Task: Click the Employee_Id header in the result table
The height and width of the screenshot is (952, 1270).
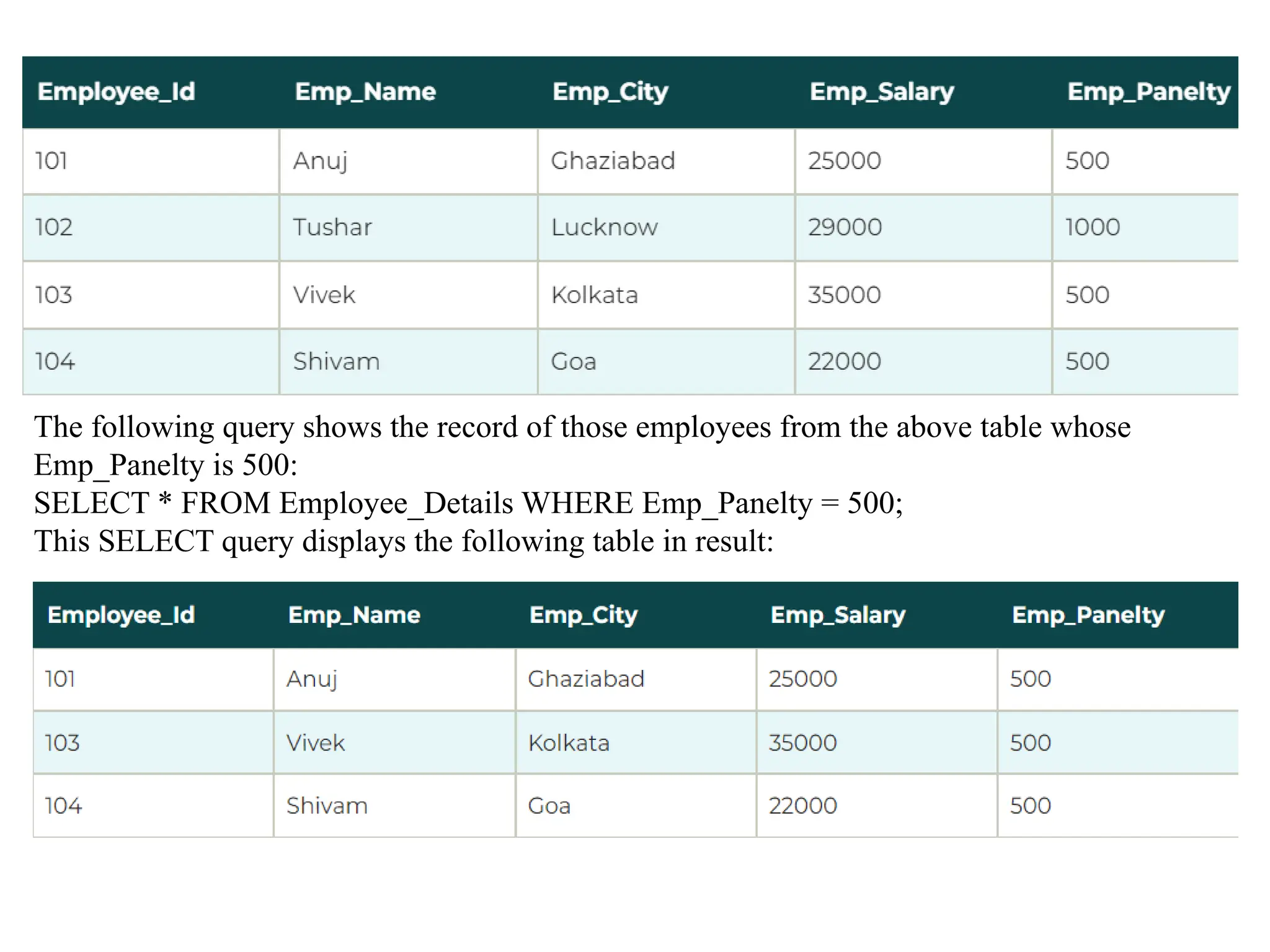Action: coord(122,615)
